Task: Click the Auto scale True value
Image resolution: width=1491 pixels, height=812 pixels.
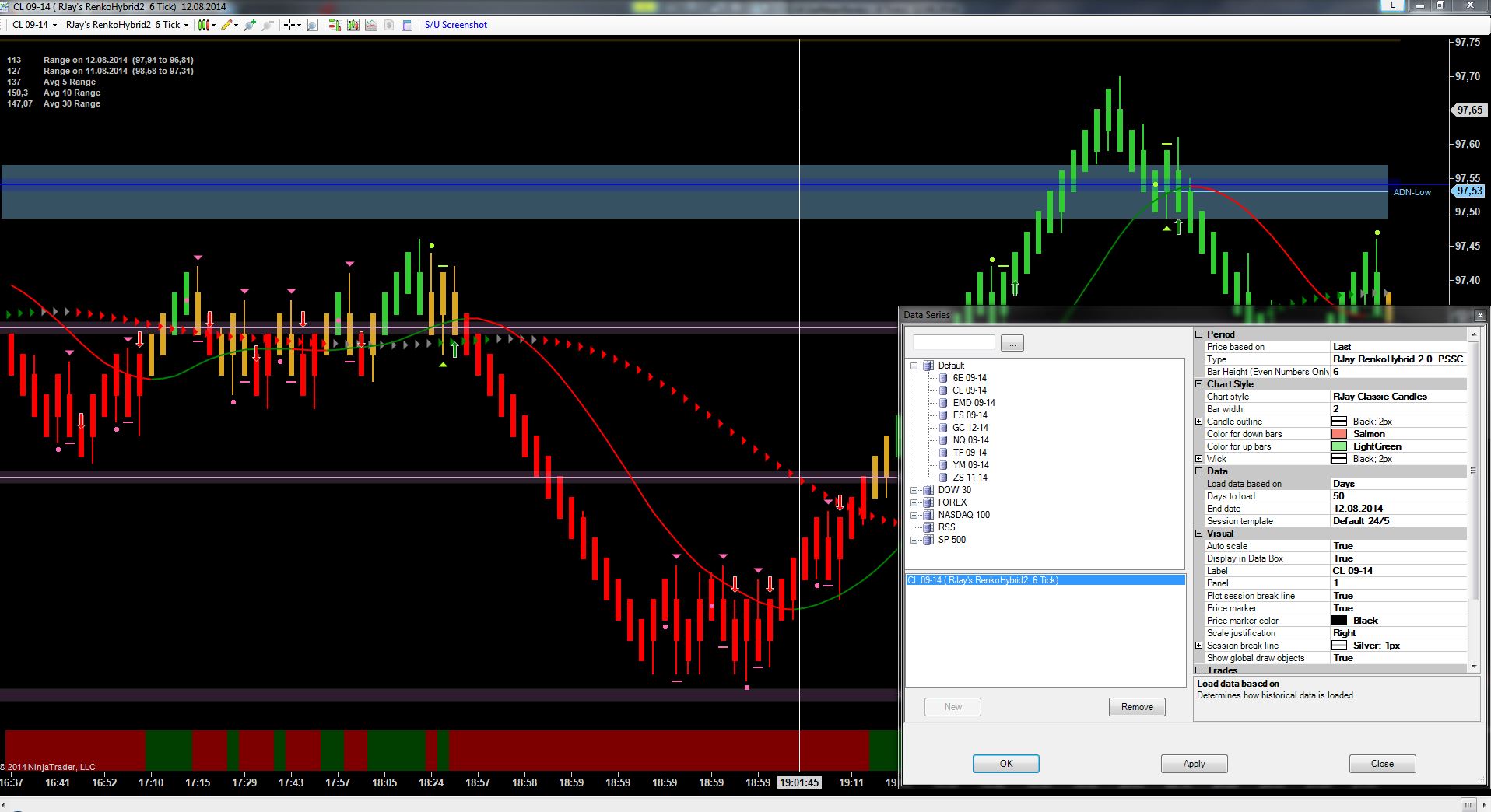Action: (1398, 546)
